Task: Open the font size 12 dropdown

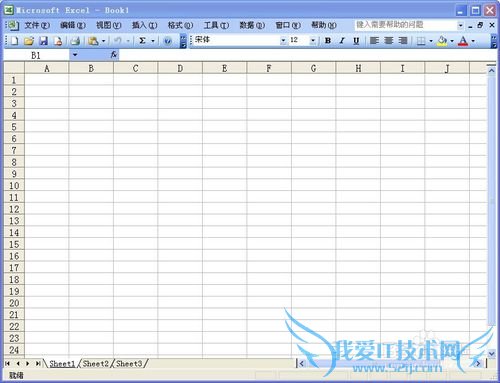Action: pyautogui.click(x=313, y=41)
